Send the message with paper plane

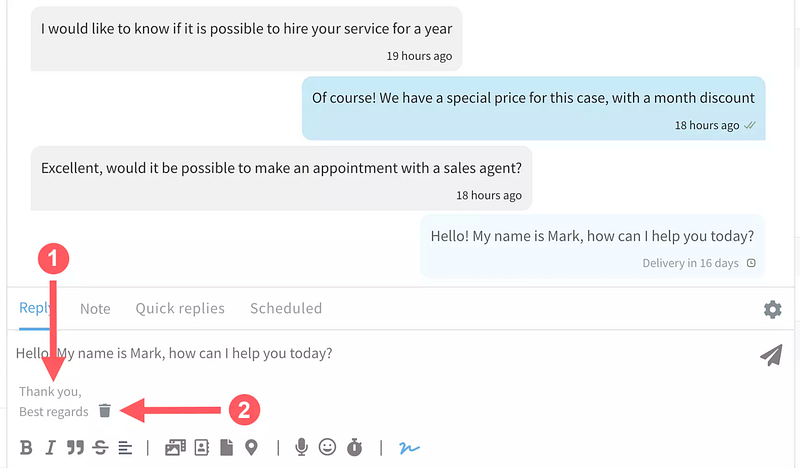coord(770,355)
